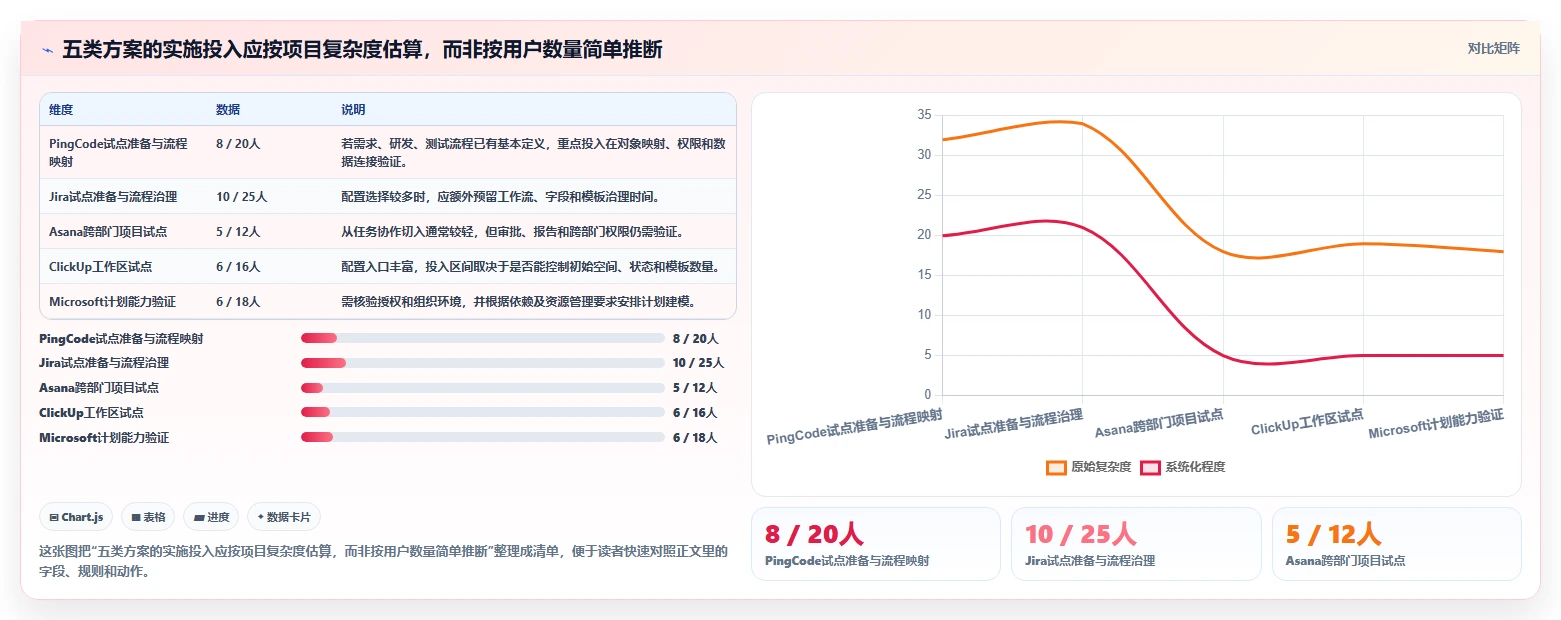Click the ClickUp progress bar
1561x620 pixels.
coord(483,412)
